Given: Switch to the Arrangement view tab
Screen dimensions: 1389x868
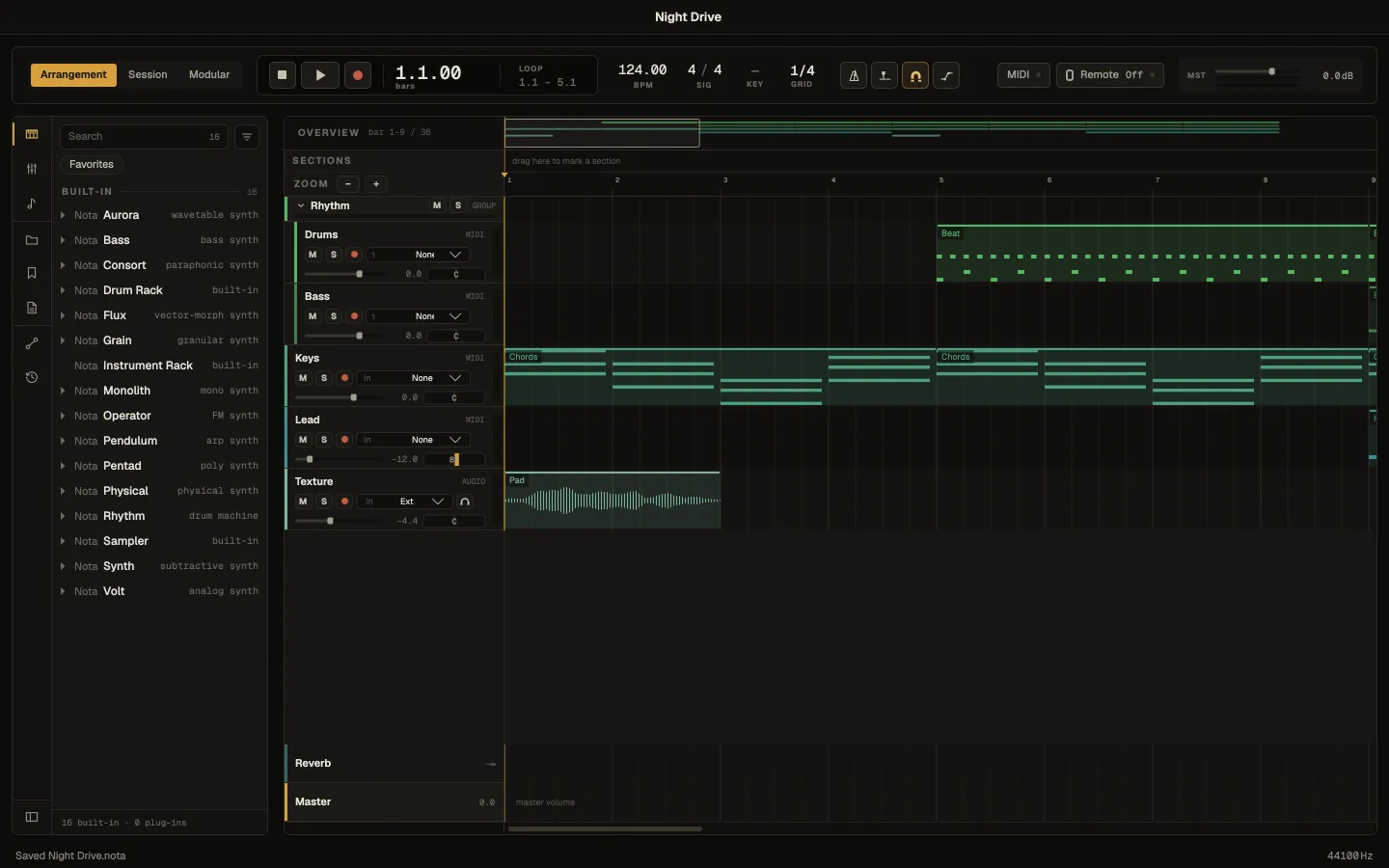Looking at the screenshot, I should 73,75.
